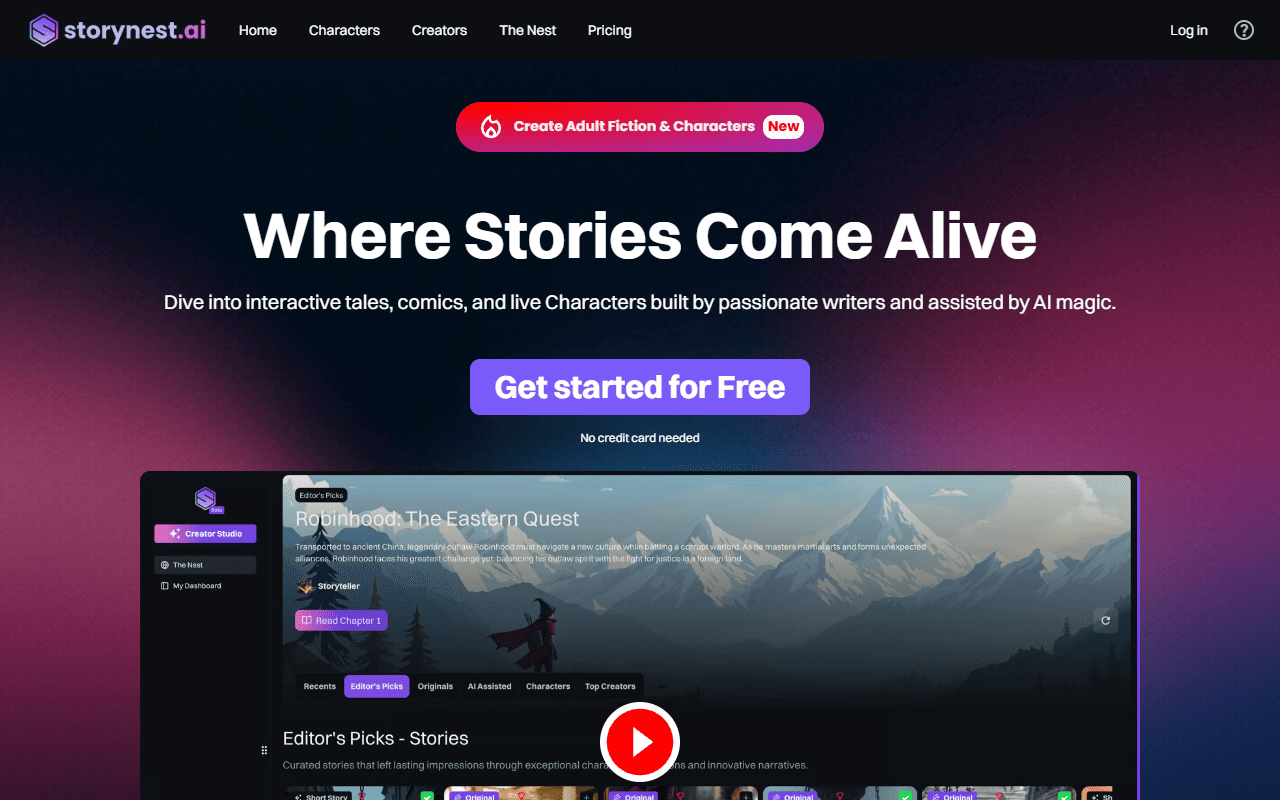Open the Creators nav item
This screenshot has height=800, width=1280.
pyautogui.click(x=439, y=30)
